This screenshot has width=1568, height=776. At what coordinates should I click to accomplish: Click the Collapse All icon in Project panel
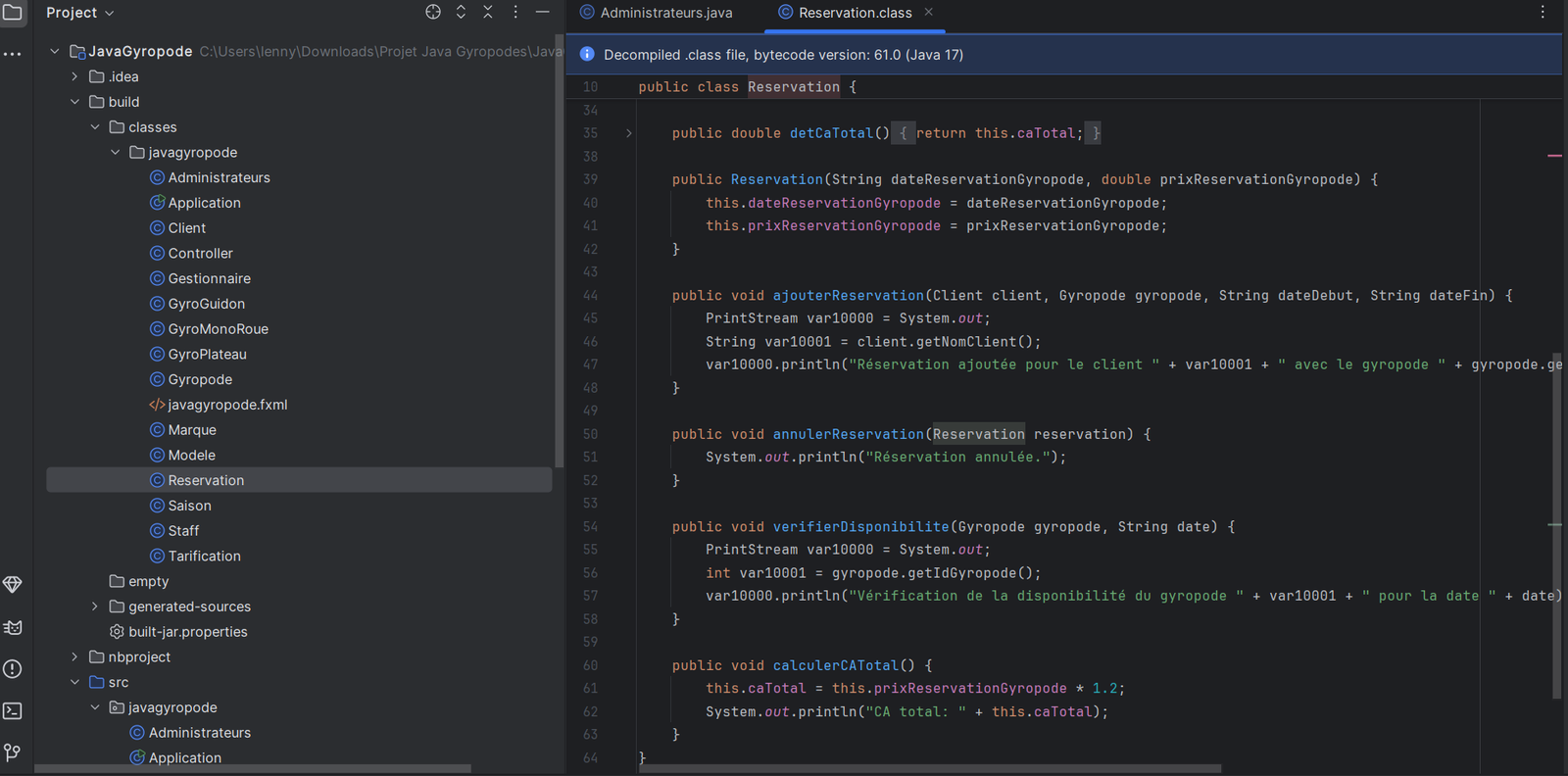488,13
